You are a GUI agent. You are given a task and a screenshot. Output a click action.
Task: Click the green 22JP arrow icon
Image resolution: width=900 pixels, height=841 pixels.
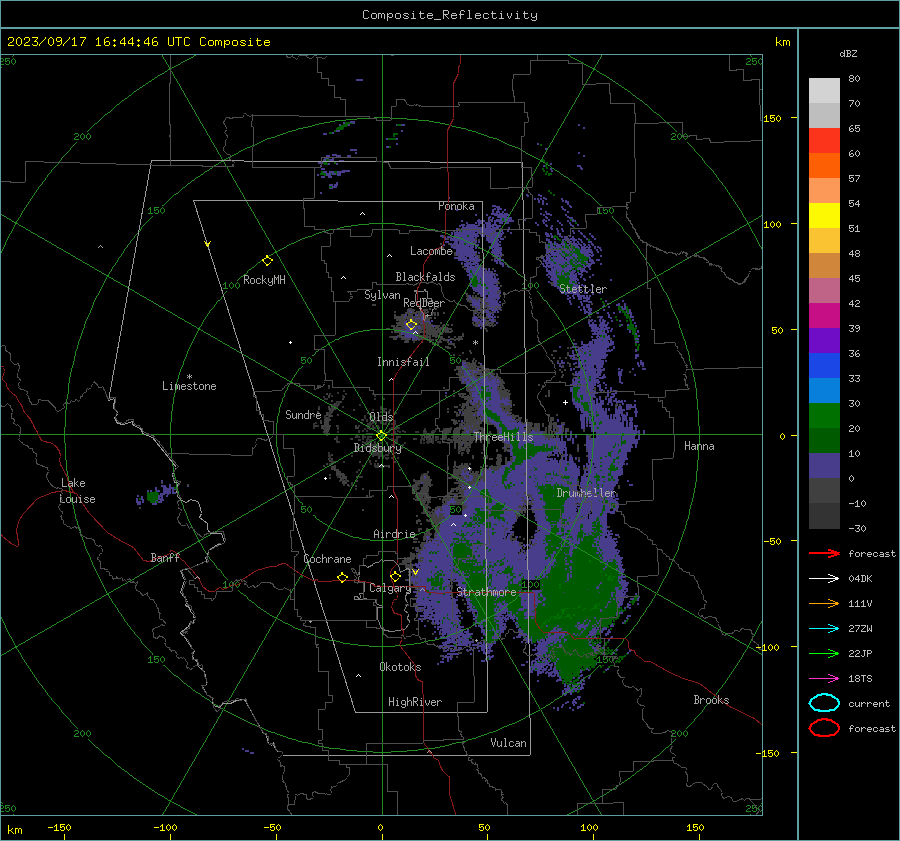point(824,653)
